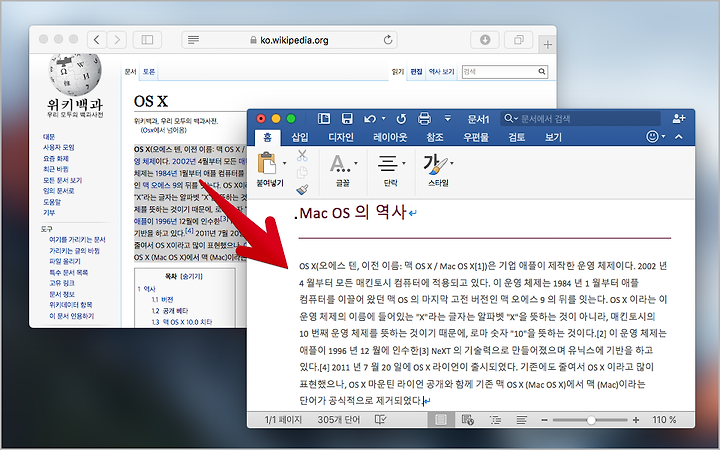
Task: Go back in the Safari window
Action: point(96,40)
